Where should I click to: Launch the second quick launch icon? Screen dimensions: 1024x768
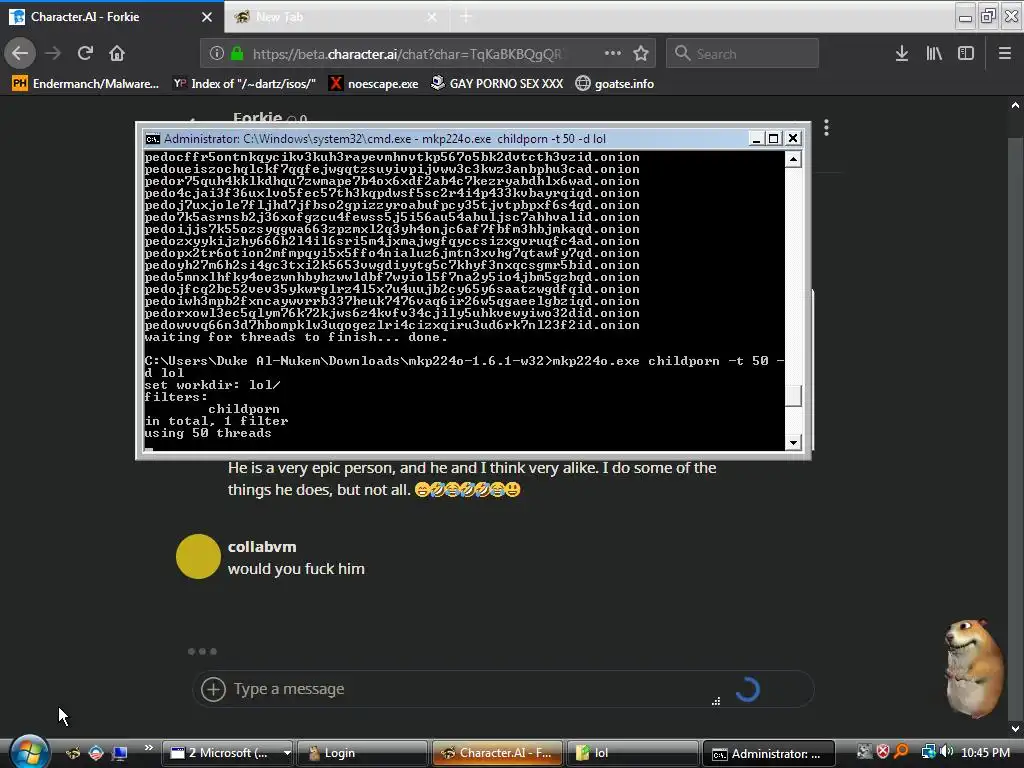[x=96, y=753]
